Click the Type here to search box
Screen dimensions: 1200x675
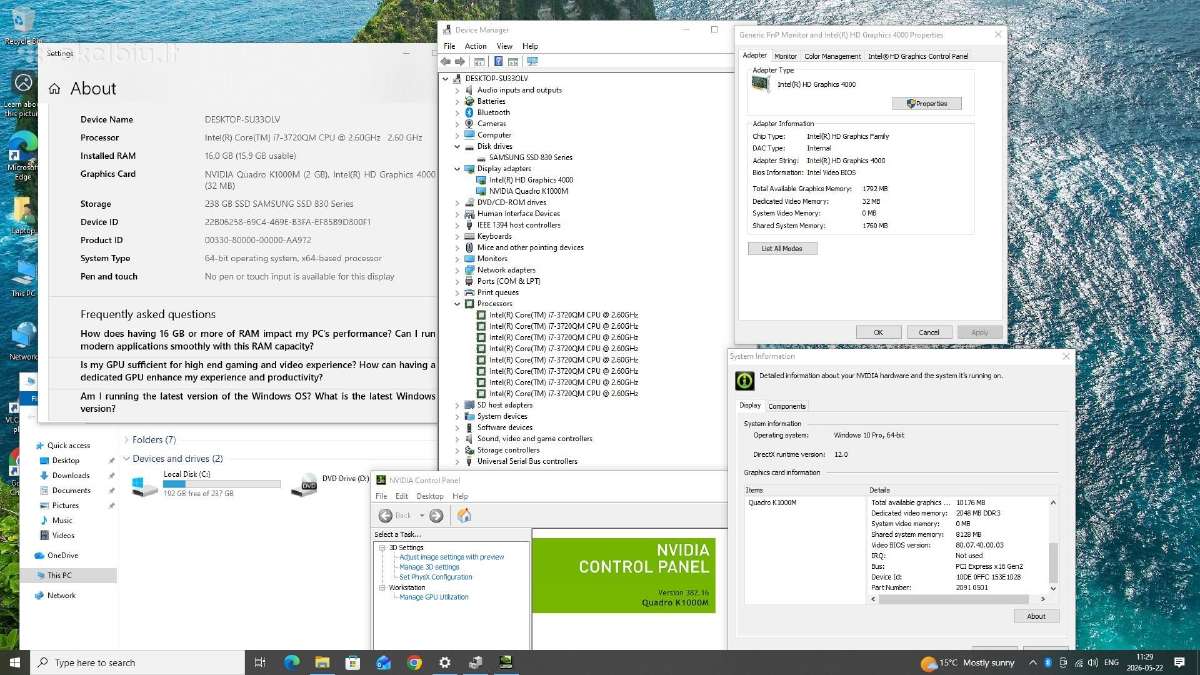[x=138, y=662]
